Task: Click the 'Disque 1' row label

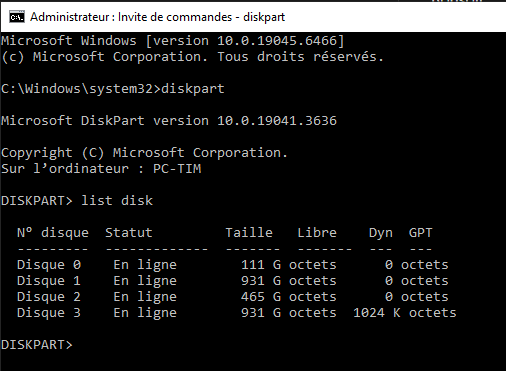Action: (x=49, y=281)
